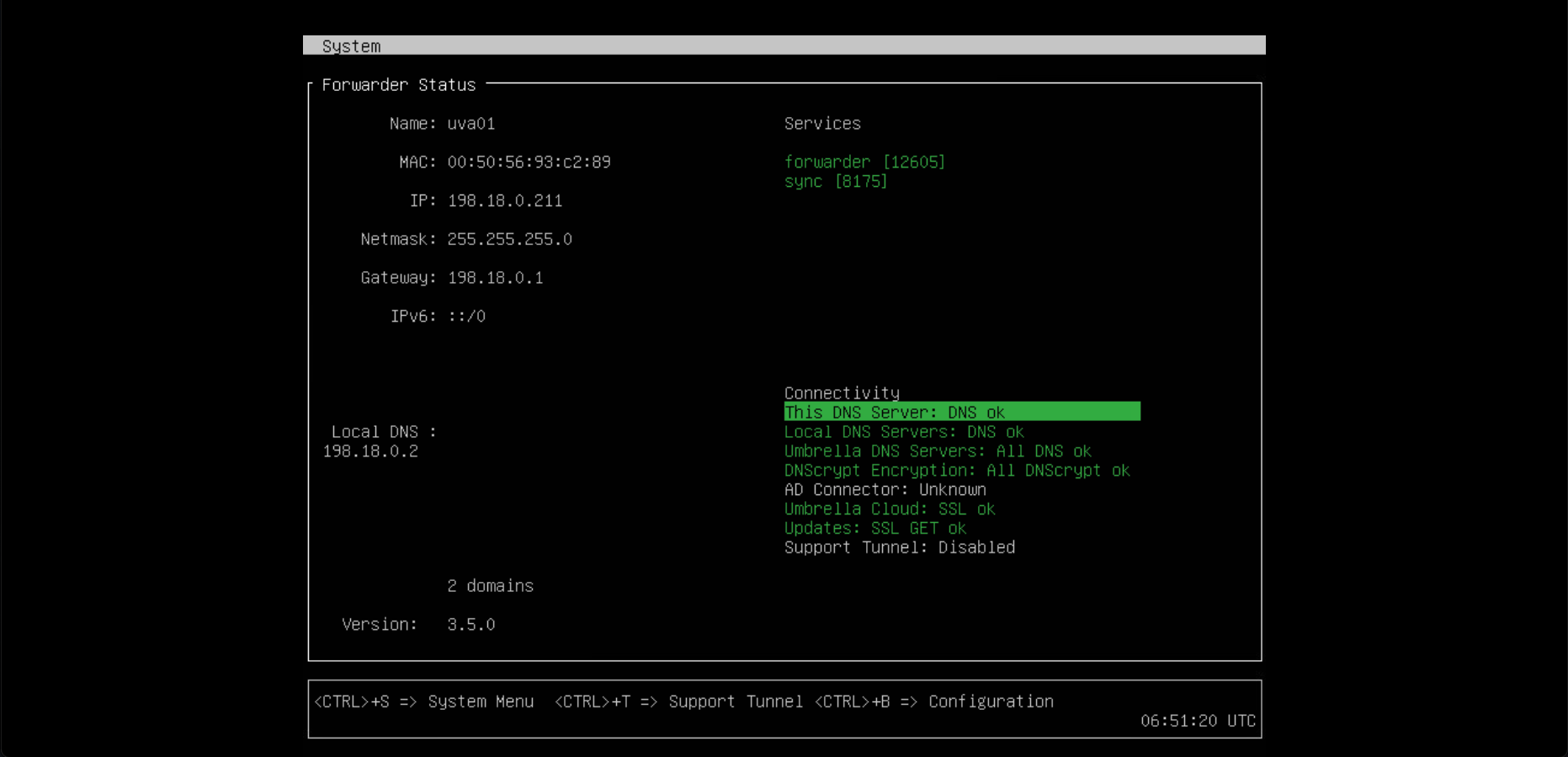The image size is (1568, 757).
Task: Select the AD Connector Unknown entry
Action: (x=885, y=490)
